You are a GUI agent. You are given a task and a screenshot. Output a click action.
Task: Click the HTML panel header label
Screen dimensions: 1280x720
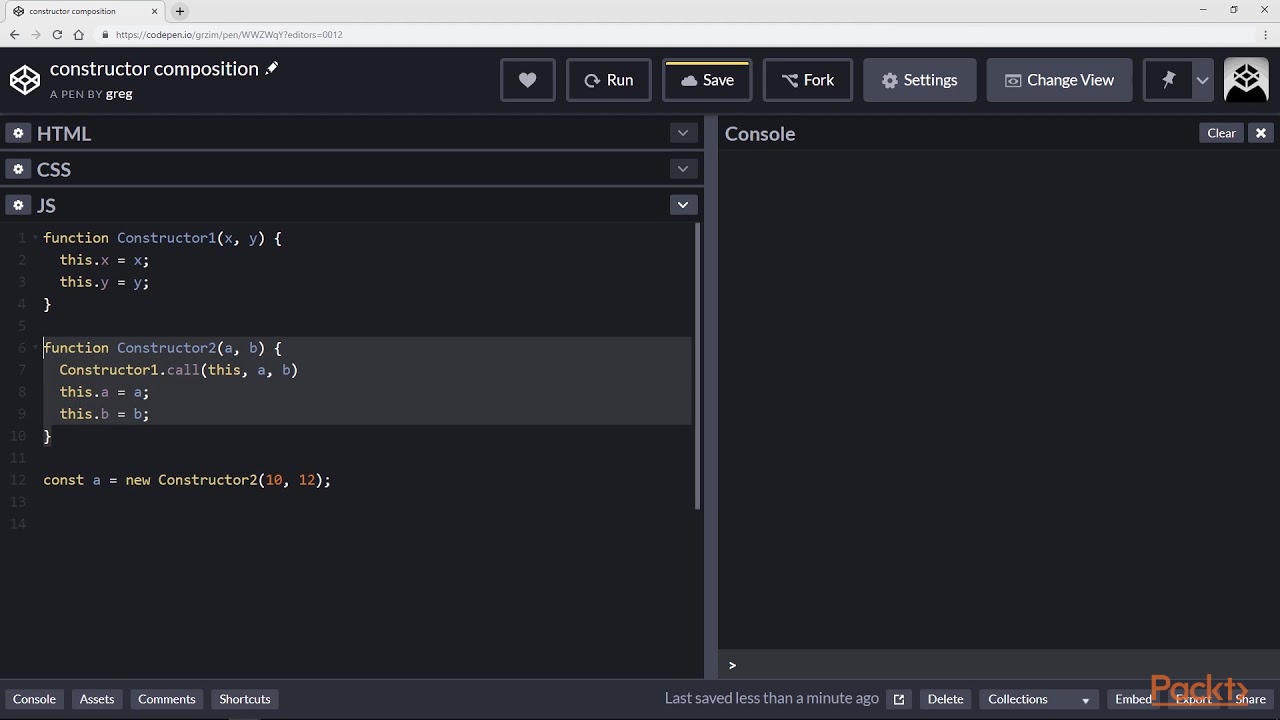[64, 133]
